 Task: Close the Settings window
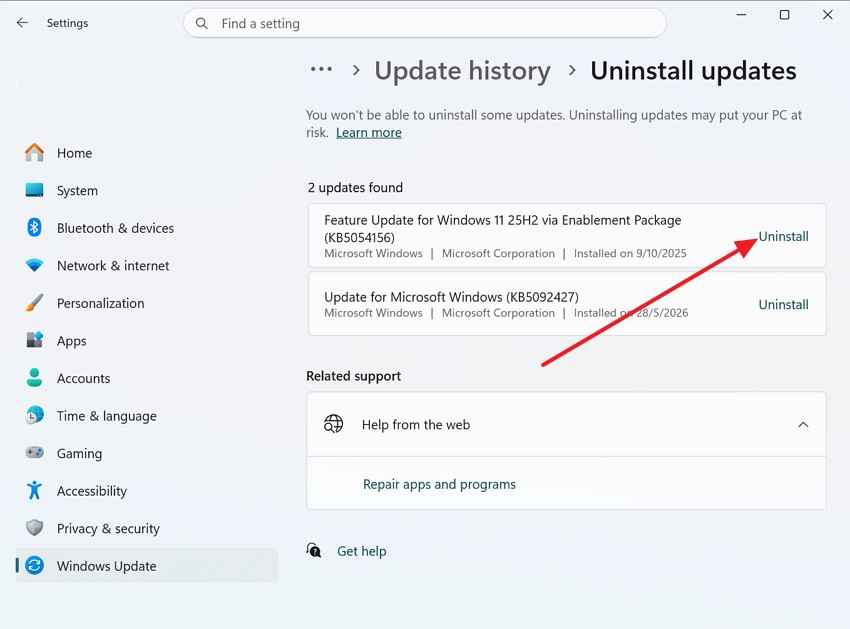click(x=827, y=15)
